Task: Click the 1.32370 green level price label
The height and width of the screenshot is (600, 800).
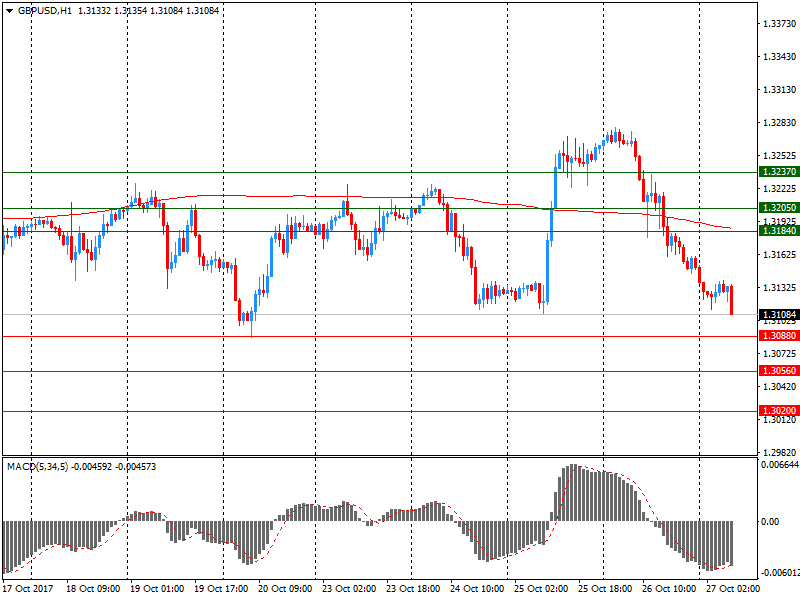Action: [x=779, y=172]
